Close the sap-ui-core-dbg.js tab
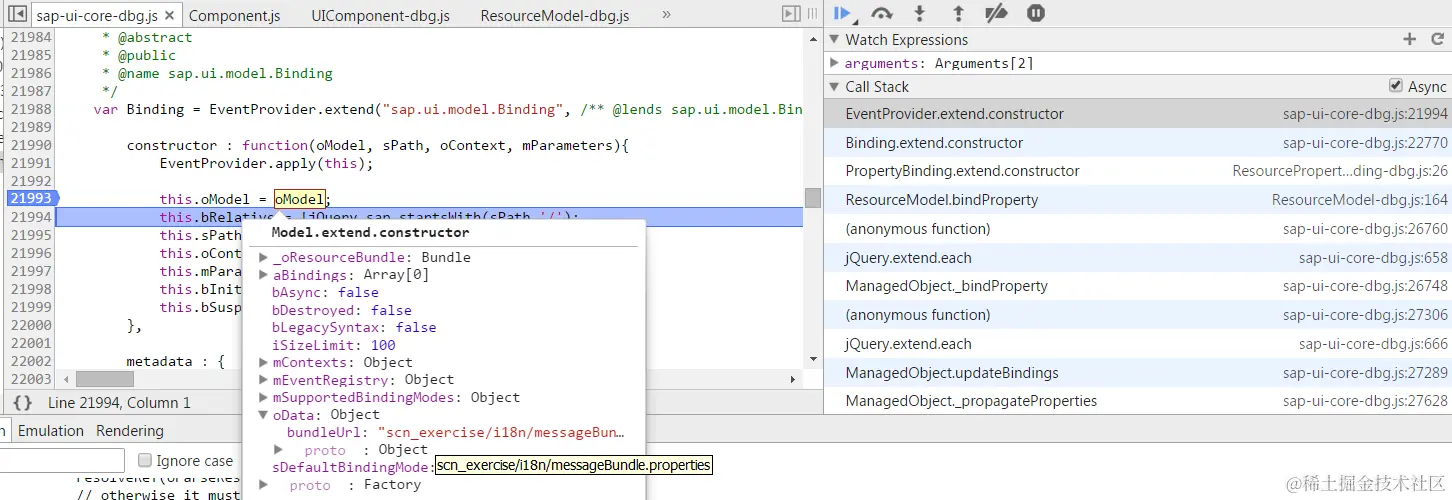The height and width of the screenshot is (500, 1452). pyautogui.click(x=170, y=16)
